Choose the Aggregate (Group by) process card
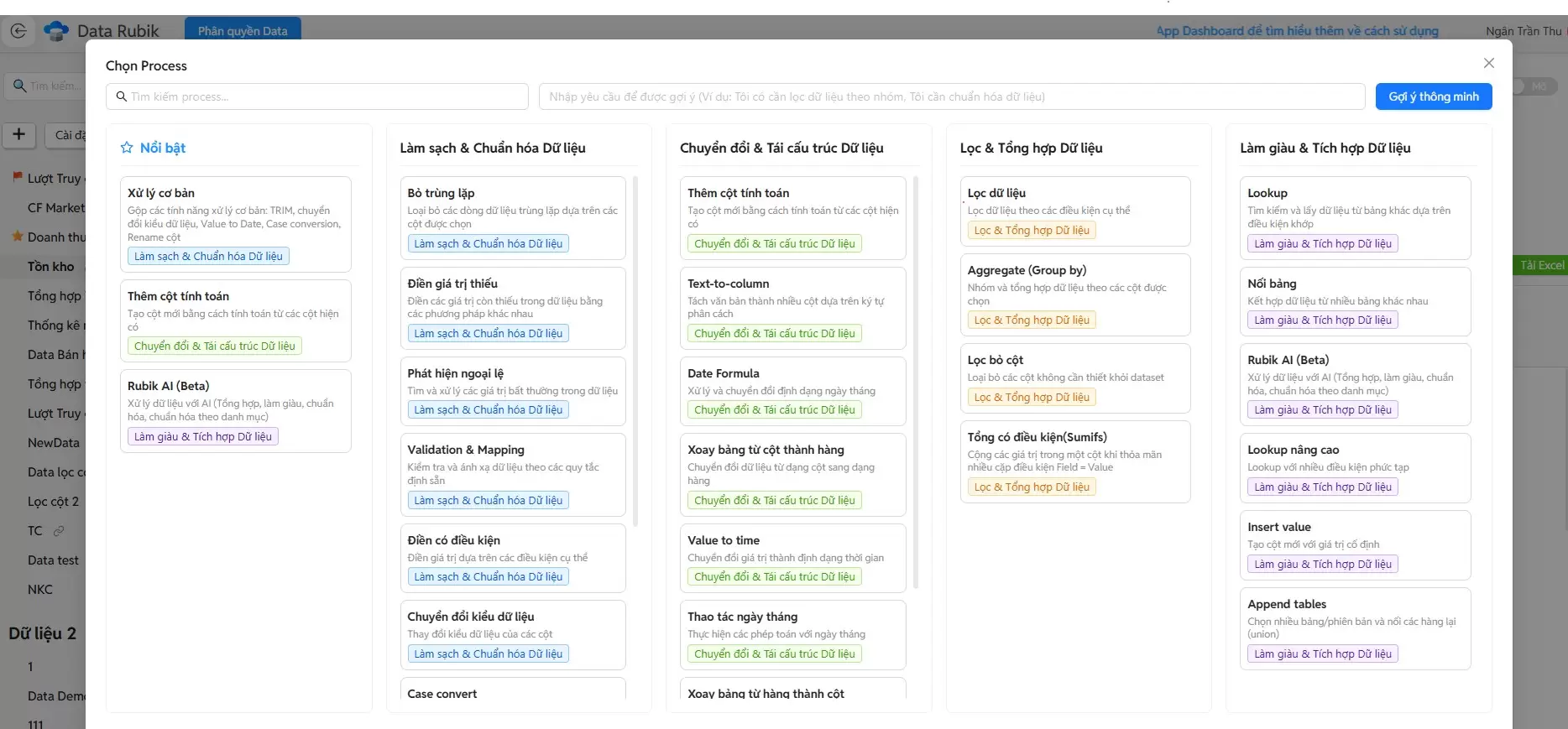Viewport: 1568px width, 729px height. [x=1074, y=294]
